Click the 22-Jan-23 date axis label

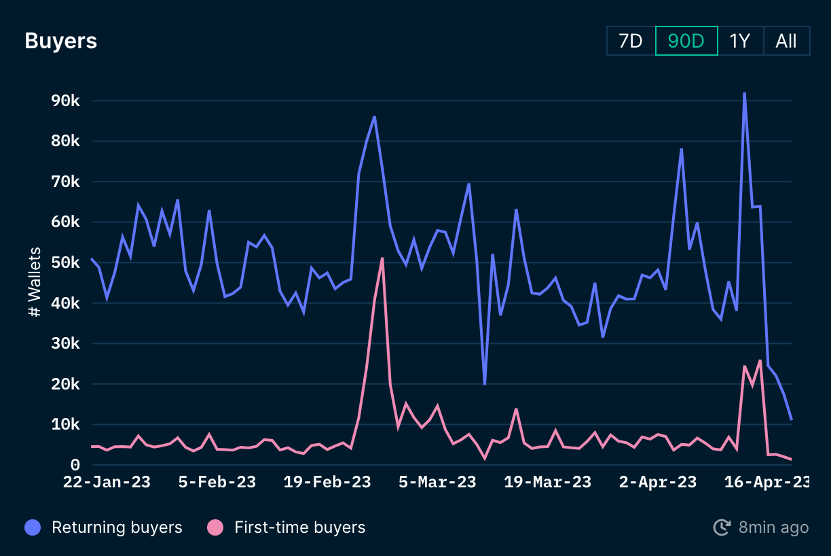click(x=106, y=482)
